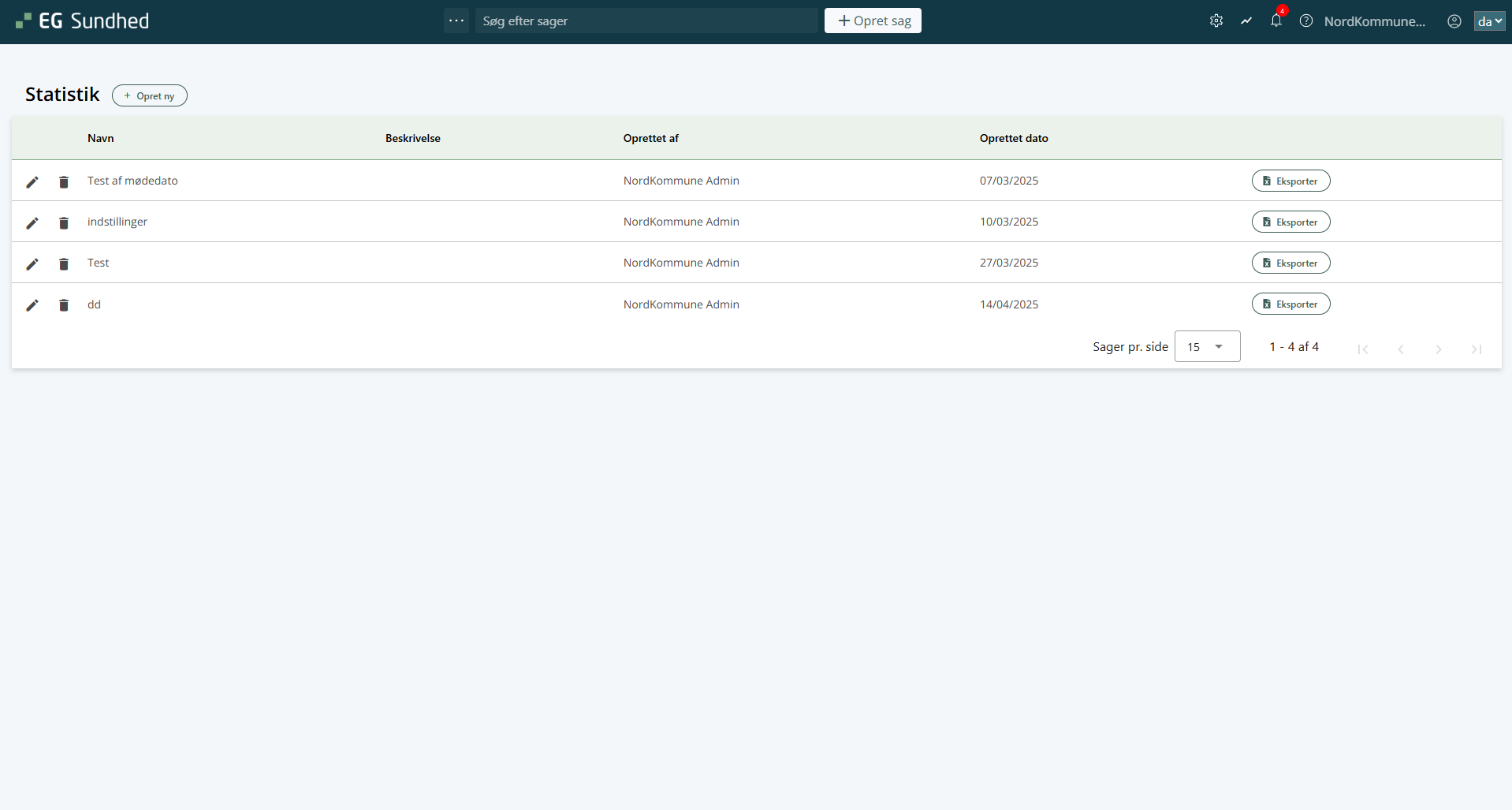Click the 'Opret sag' button
This screenshot has height=810, width=1512.
pyautogui.click(x=873, y=21)
